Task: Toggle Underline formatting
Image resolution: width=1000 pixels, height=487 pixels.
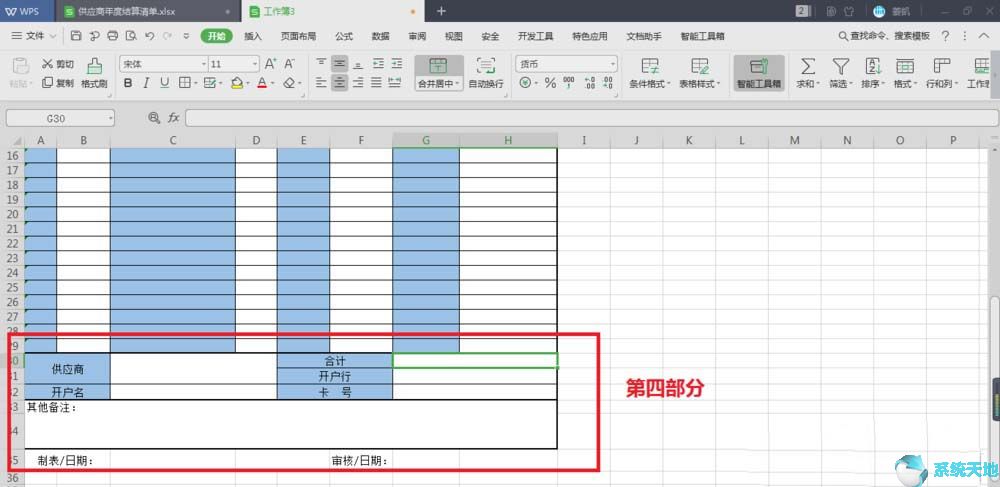Action: pyautogui.click(x=165, y=83)
